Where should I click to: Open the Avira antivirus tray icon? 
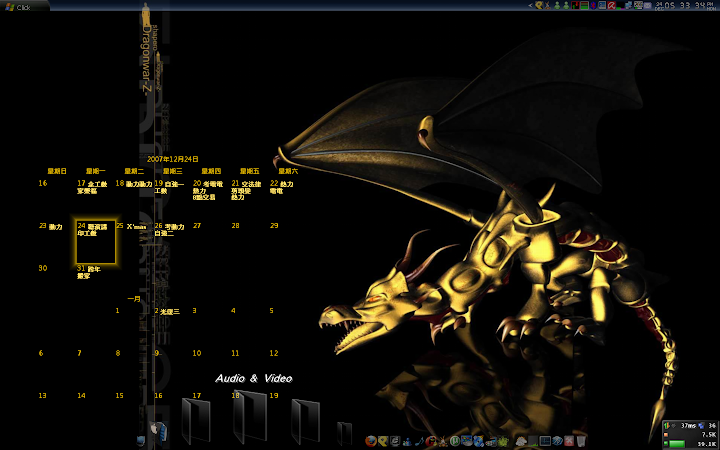[610, 5]
